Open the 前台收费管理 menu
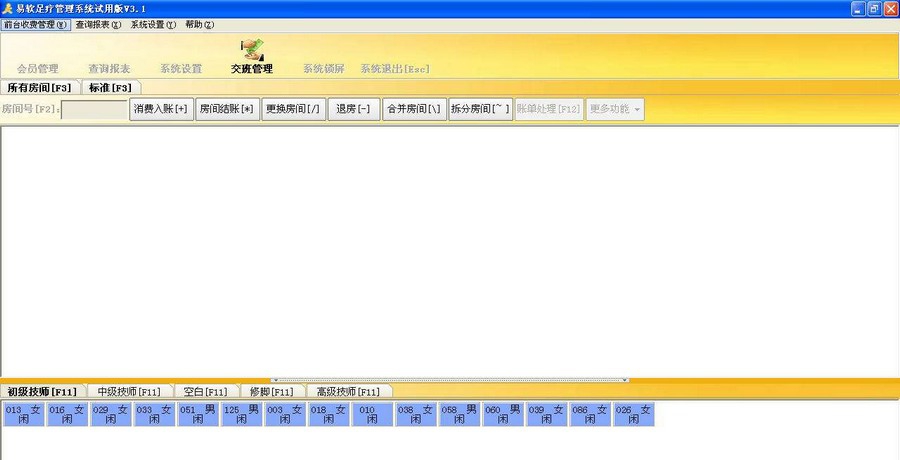Screen dimensions: 900x460 pos(36,25)
